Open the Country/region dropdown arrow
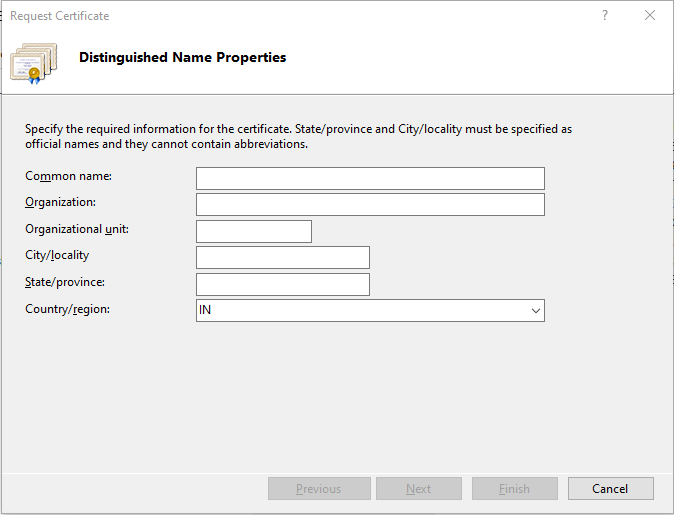The image size is (674, 515). (x=535, y=310)
